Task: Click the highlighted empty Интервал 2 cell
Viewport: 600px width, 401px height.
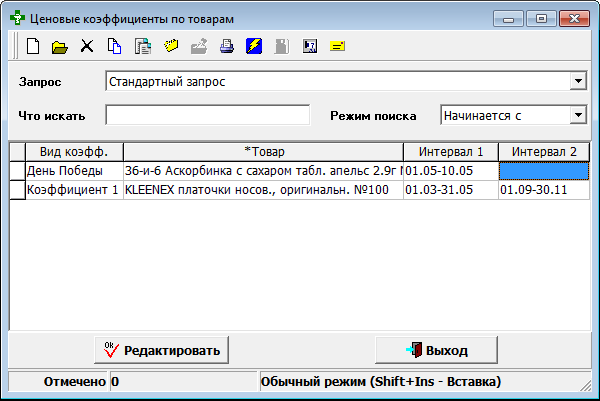Action: [544, 171]
